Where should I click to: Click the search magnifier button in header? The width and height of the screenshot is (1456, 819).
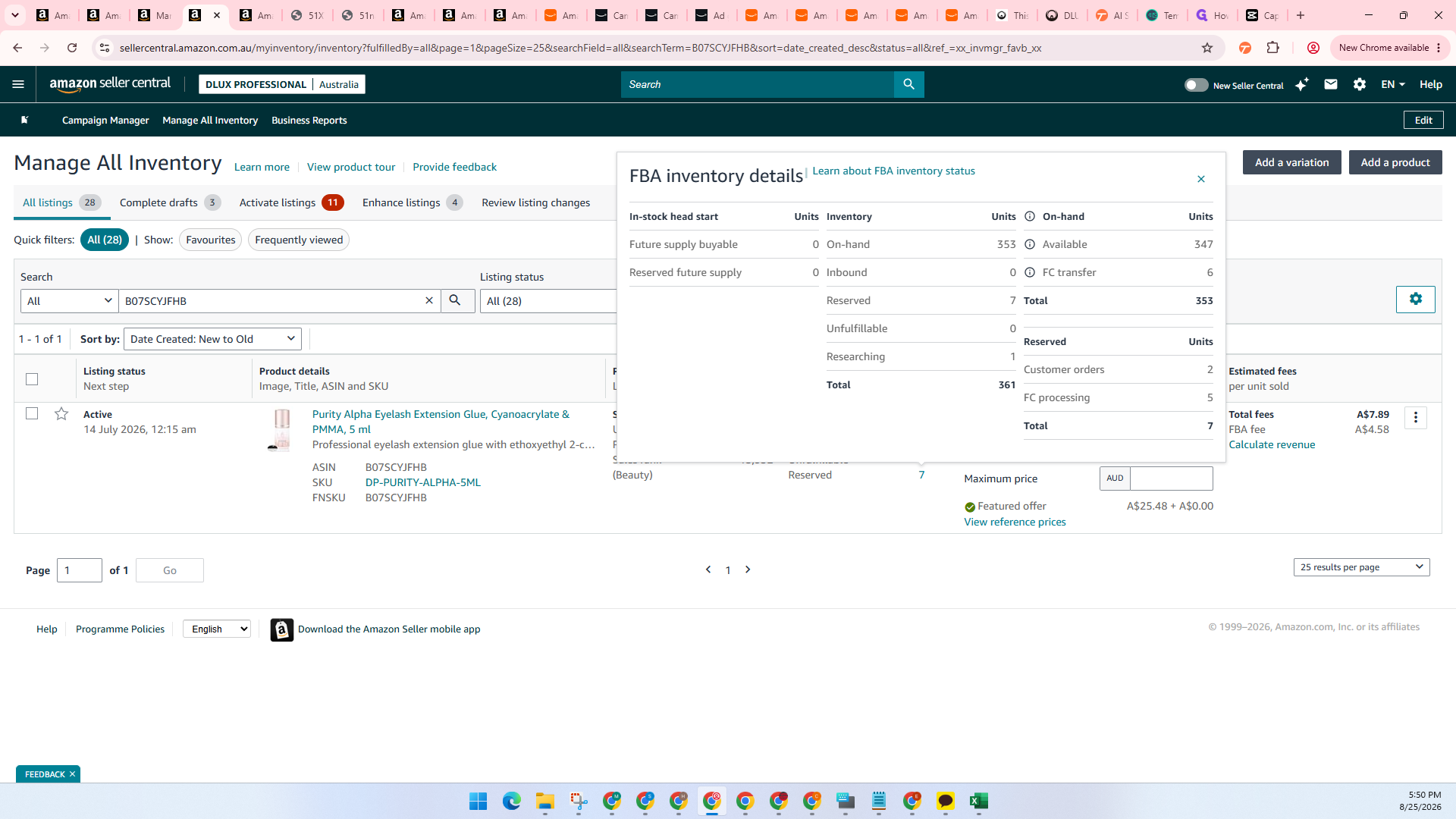908,84
